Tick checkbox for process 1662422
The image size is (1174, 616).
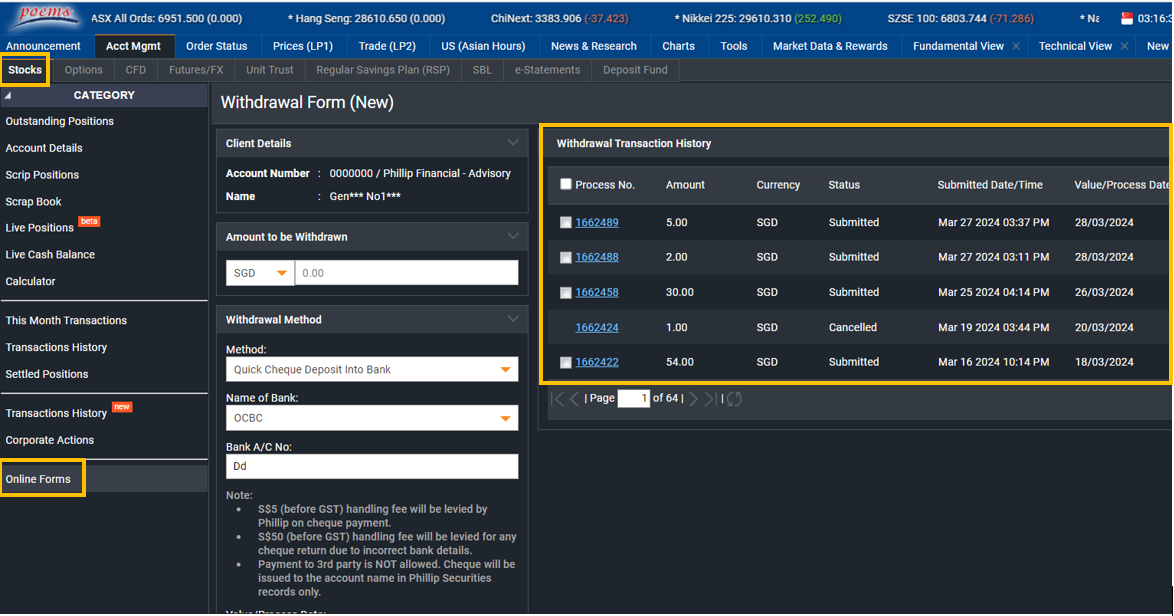tap(566, 362)
